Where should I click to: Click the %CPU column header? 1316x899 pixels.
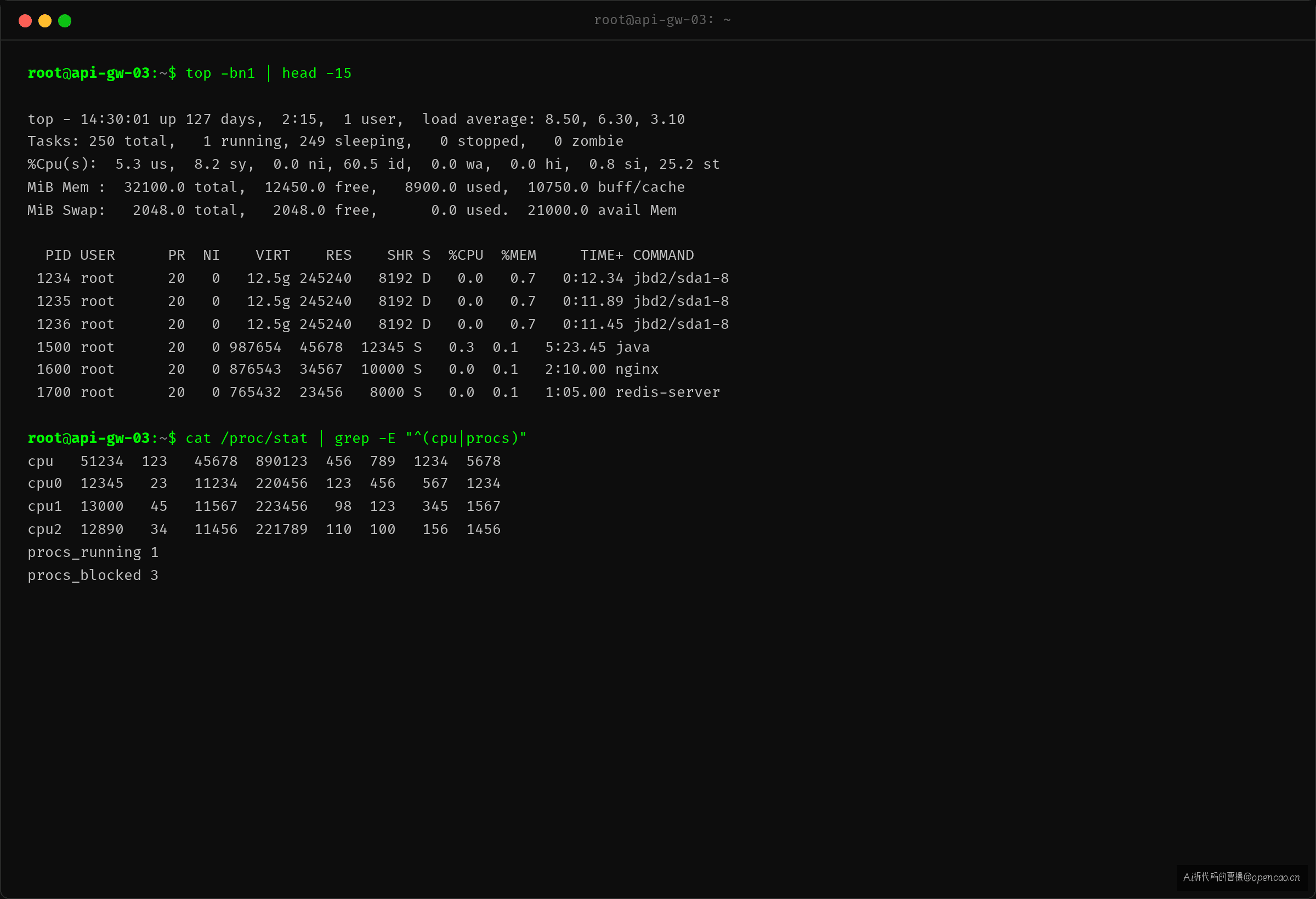[x=466, y=255]
